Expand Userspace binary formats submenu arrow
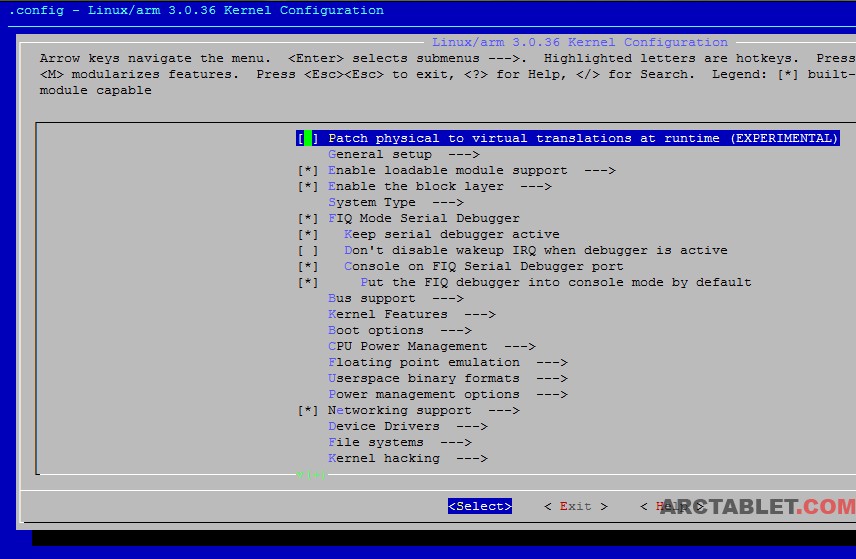Screen dimensions: 856x559 552,378
